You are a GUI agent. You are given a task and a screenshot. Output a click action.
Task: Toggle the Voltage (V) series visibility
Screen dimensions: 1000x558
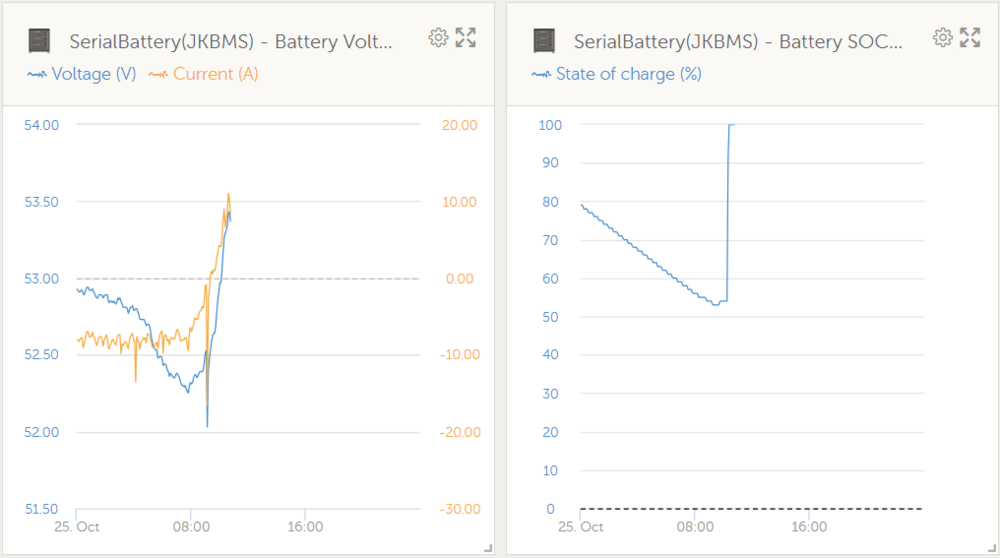coord(94,74)
